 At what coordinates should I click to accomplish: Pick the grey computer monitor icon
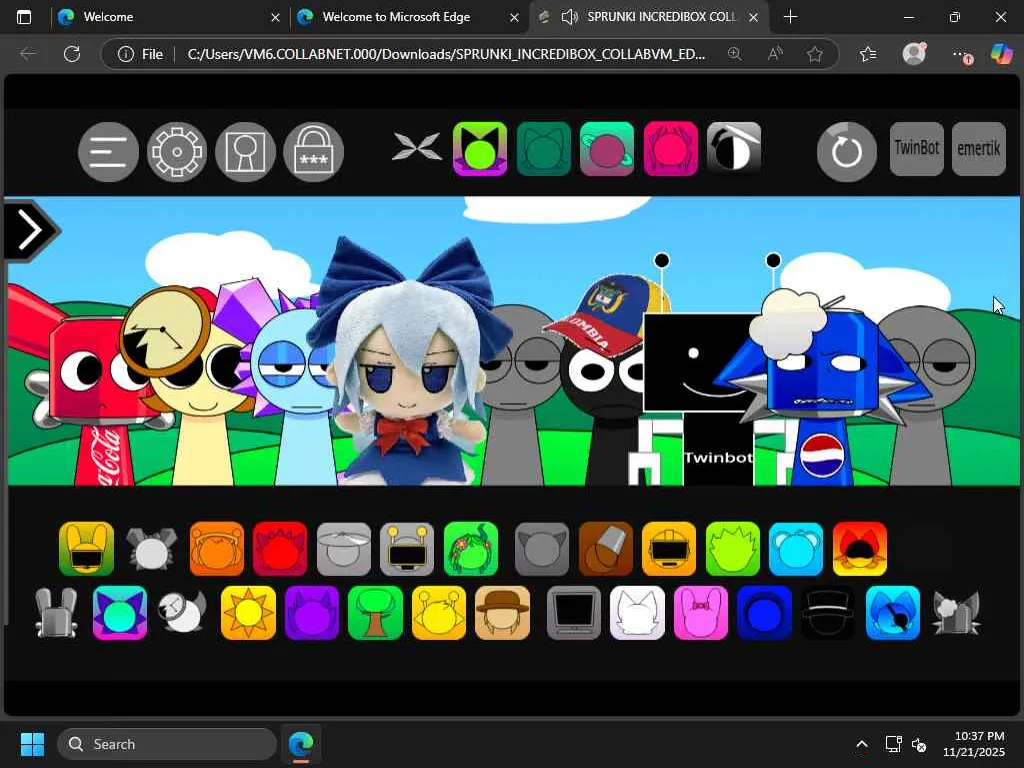click(x=573, y=612)
